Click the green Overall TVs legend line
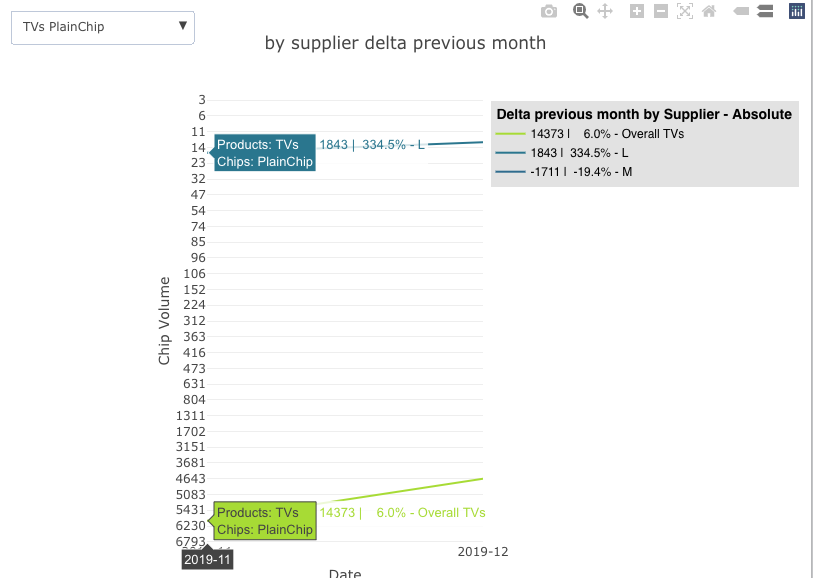The height and width of the screenshot is (578, 813). coord(510,134)
